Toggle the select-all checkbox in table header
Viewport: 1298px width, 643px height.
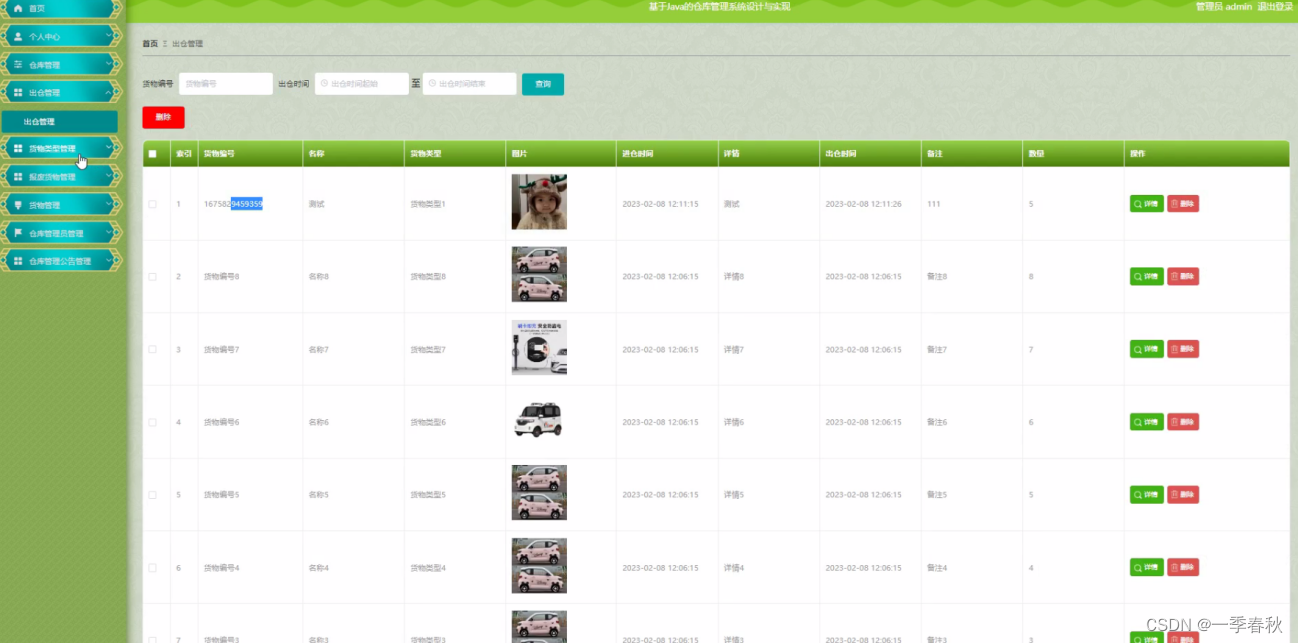coord(152,154)
